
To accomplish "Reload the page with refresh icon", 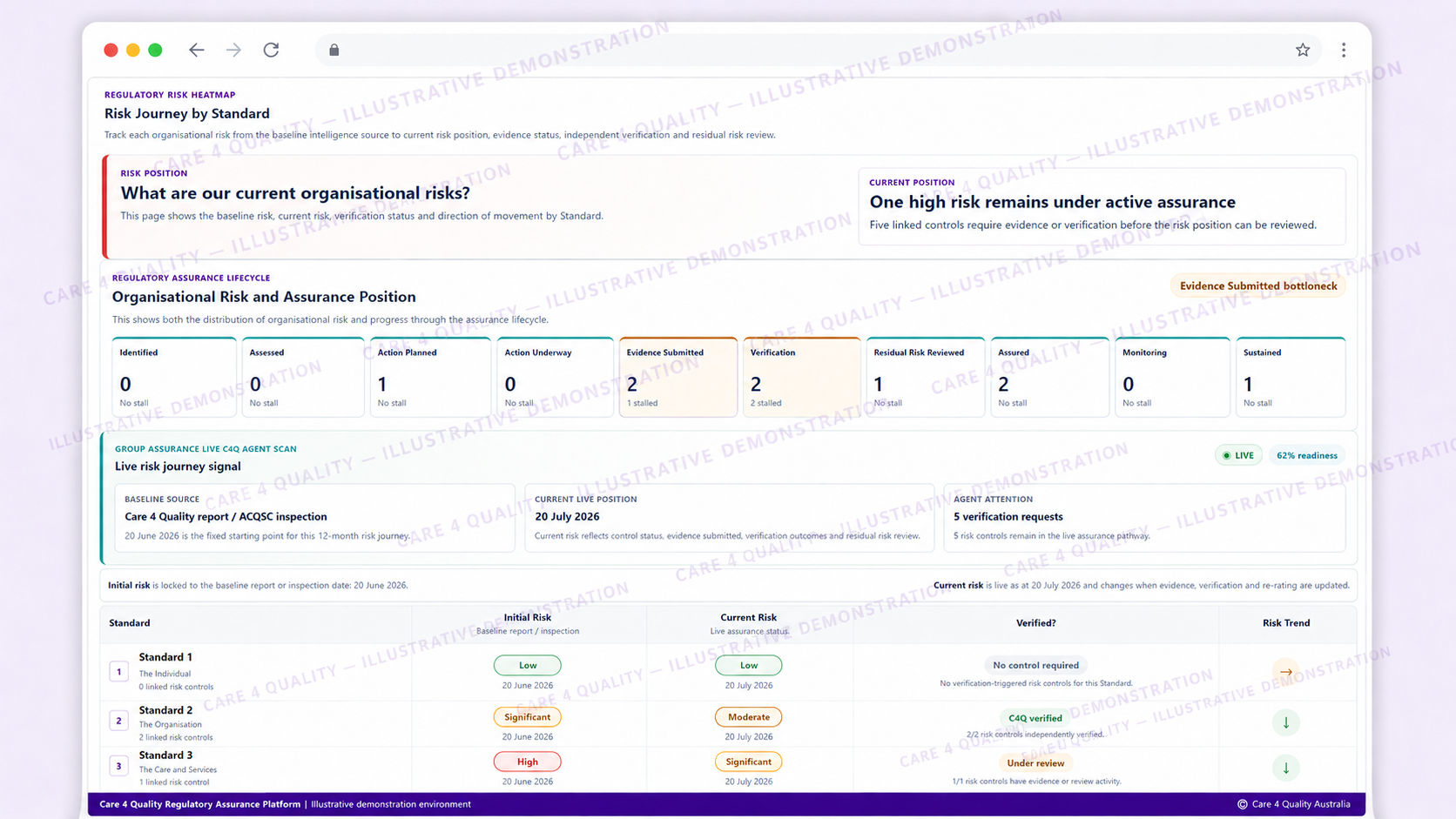I will (x=271, y=50).
